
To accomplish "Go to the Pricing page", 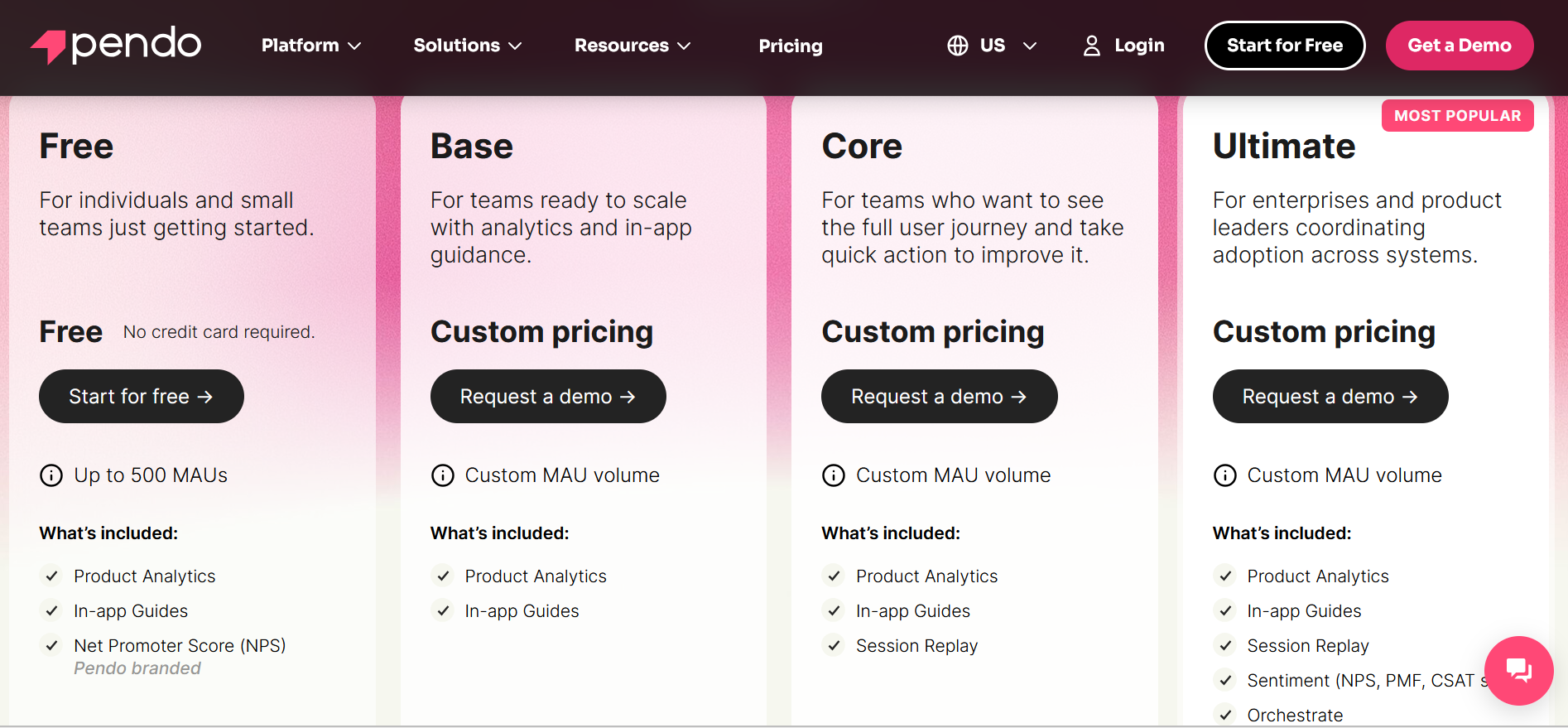I will (x=791, y=46).
